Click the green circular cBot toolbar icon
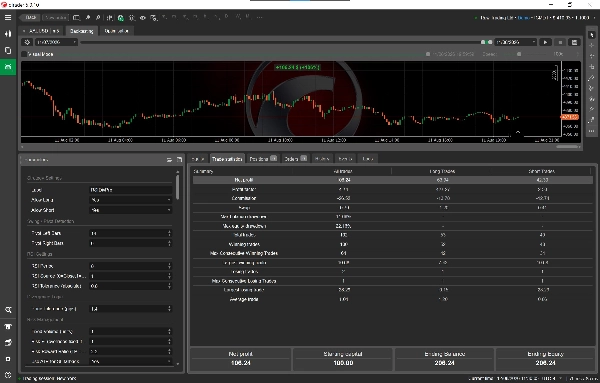Image resolution: width=600 pixels, height=383 pixels. [x=121, y=18]
